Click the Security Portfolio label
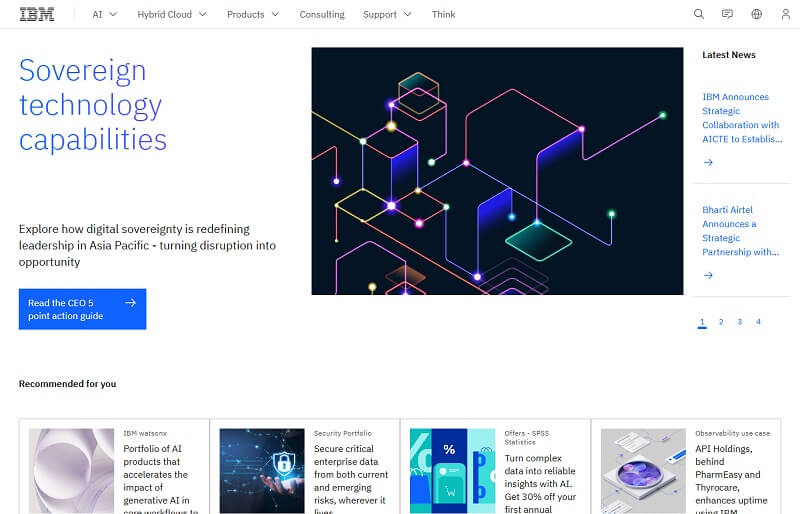This screenshot has width=800, height=514. pyautogui.click(x=343, y=433)
